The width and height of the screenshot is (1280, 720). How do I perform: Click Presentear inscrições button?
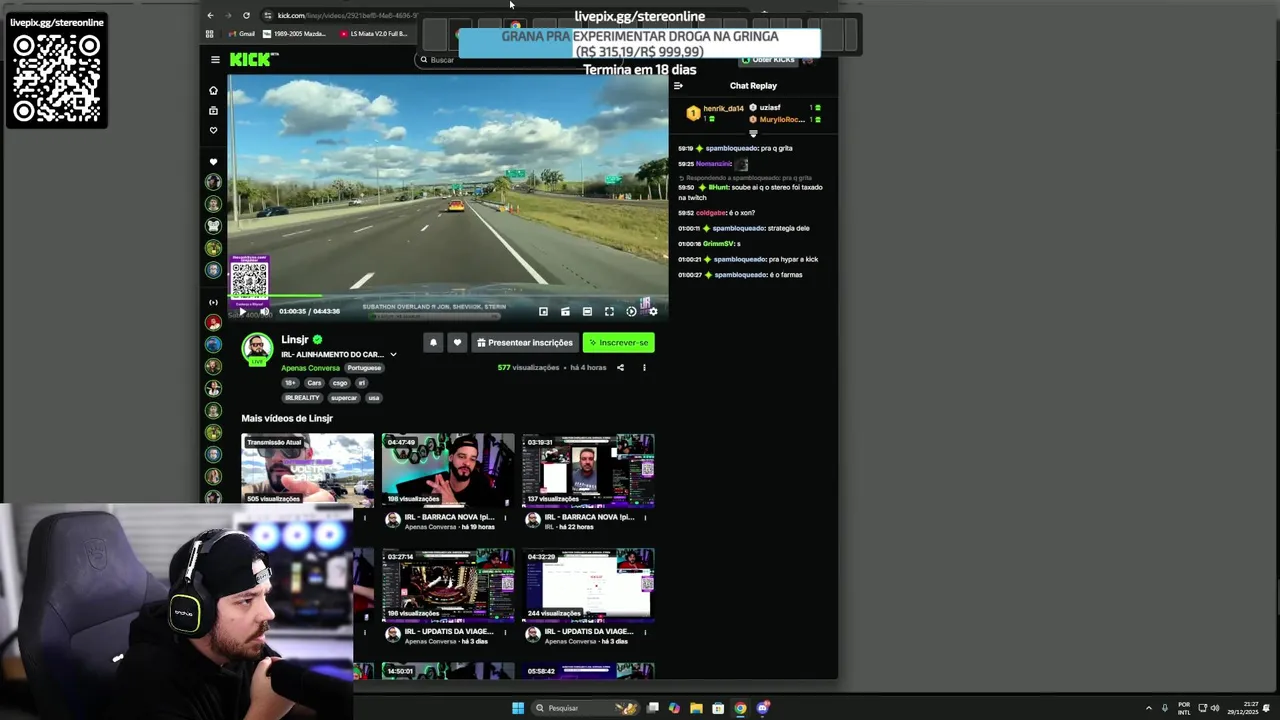(525, 343)
